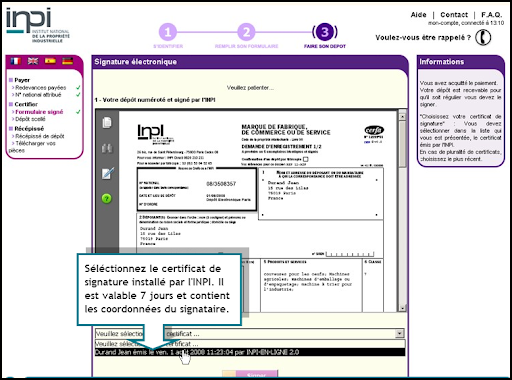The height and width of the screenshot is (380, 512).
Task: Switch language using the UK flag icon
Action: pos(33,61)
